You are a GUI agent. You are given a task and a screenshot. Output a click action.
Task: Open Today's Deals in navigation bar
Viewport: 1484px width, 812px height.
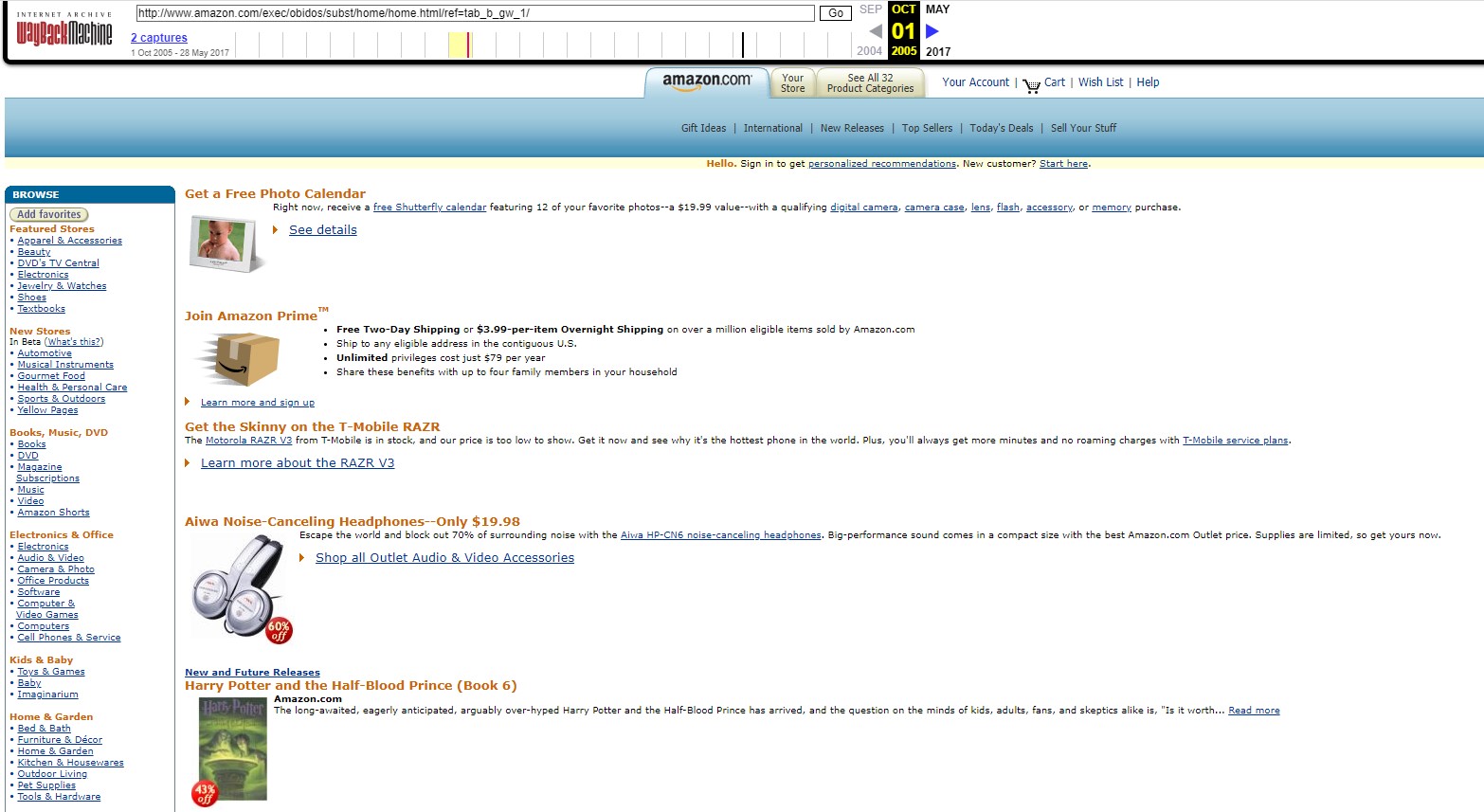tap(1001, 128)
